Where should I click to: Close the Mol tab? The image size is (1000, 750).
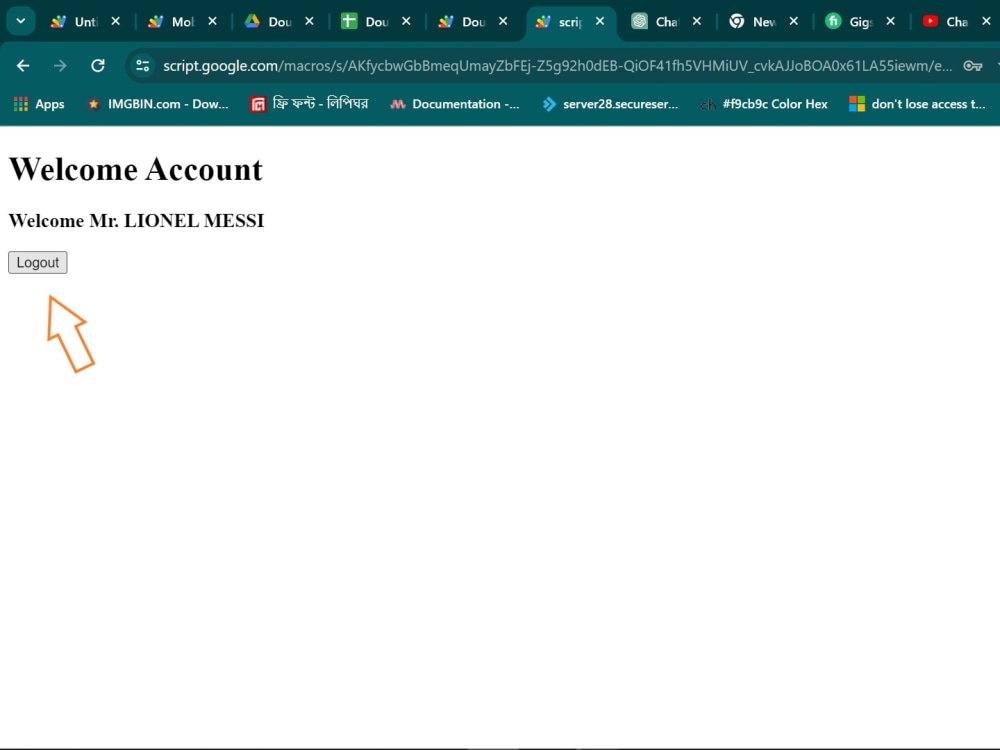[x=212, y=21]
